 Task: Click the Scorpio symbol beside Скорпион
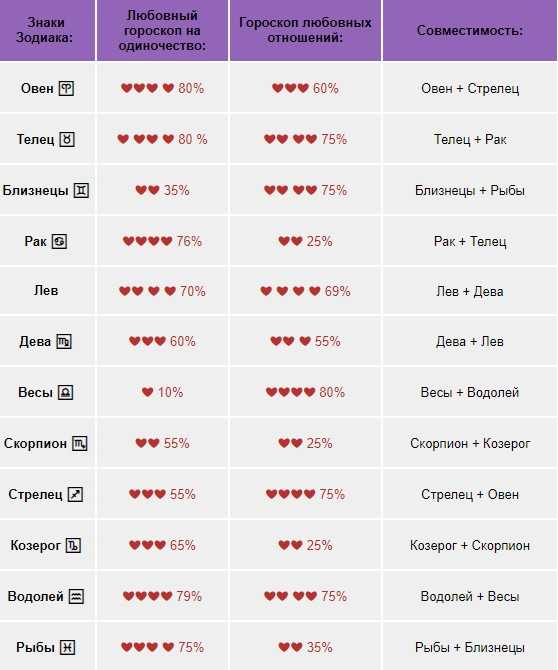[x=80, y=444]
